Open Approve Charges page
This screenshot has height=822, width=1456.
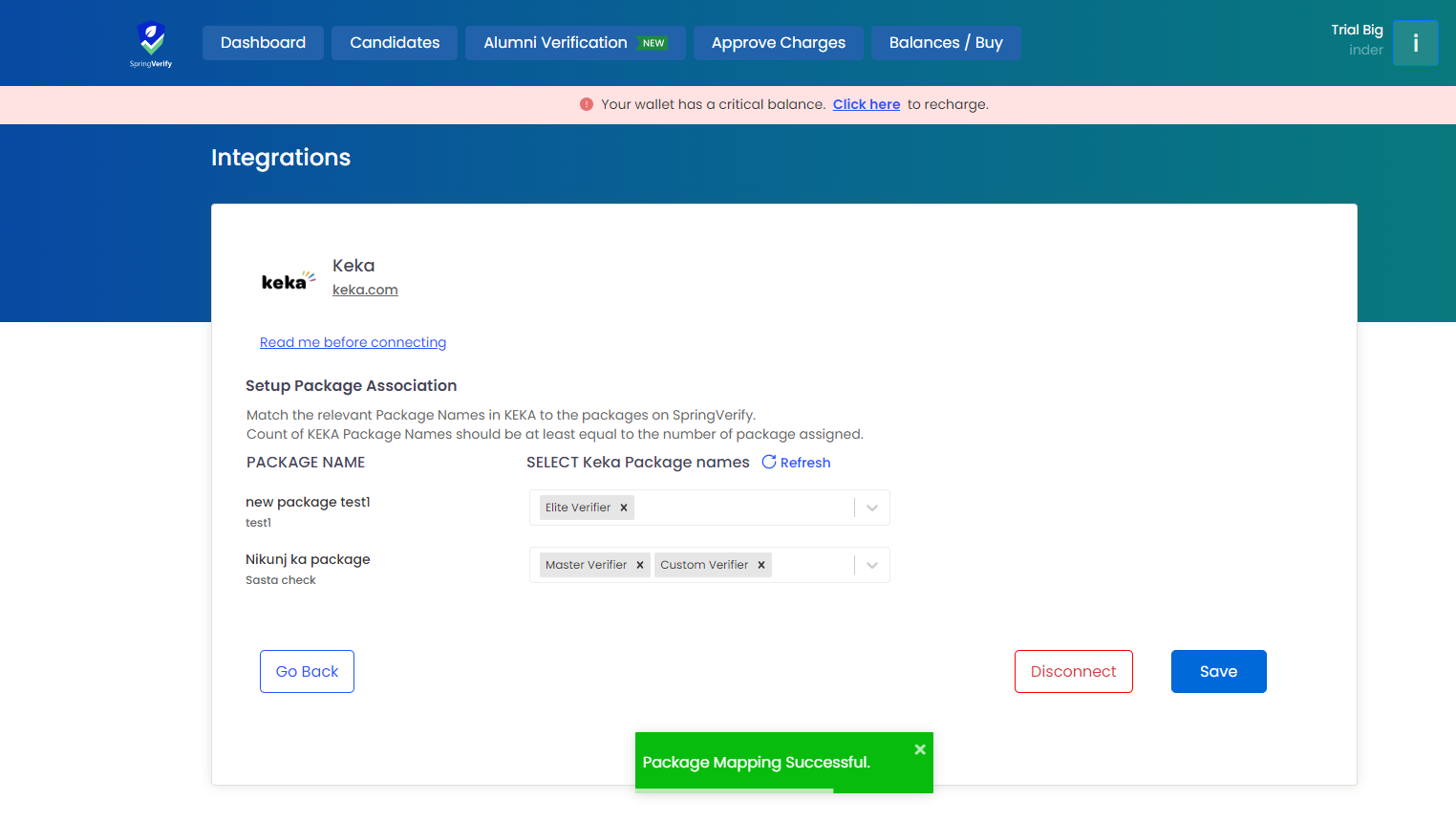tap(779, 43)
